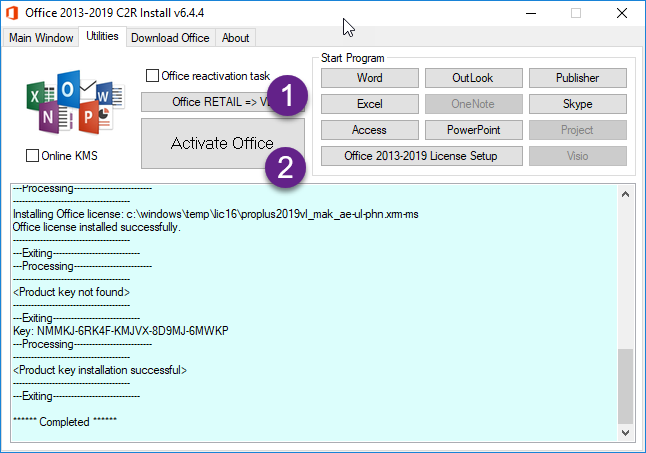Start Publisher program

click(578, 78)
